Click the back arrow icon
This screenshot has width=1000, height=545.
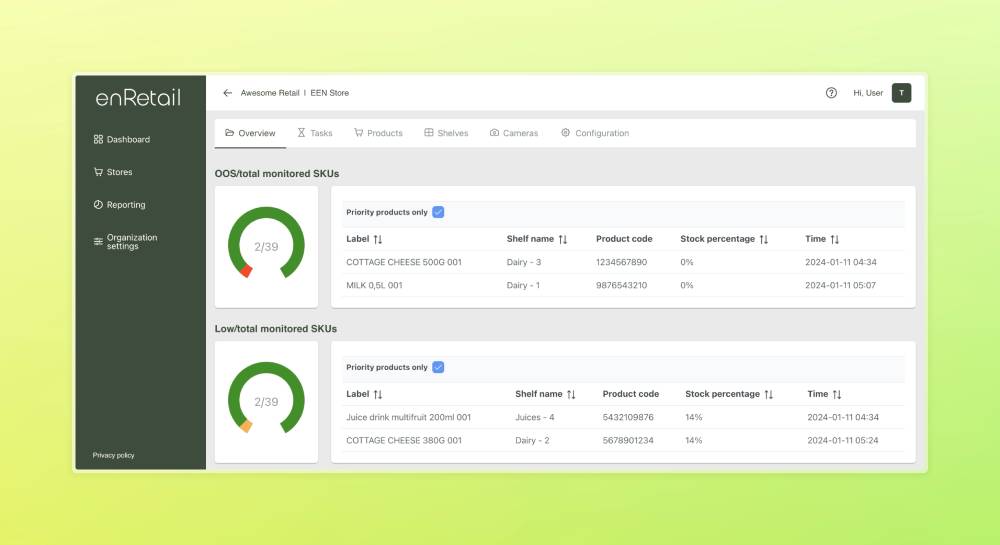[x=227, y=93]
